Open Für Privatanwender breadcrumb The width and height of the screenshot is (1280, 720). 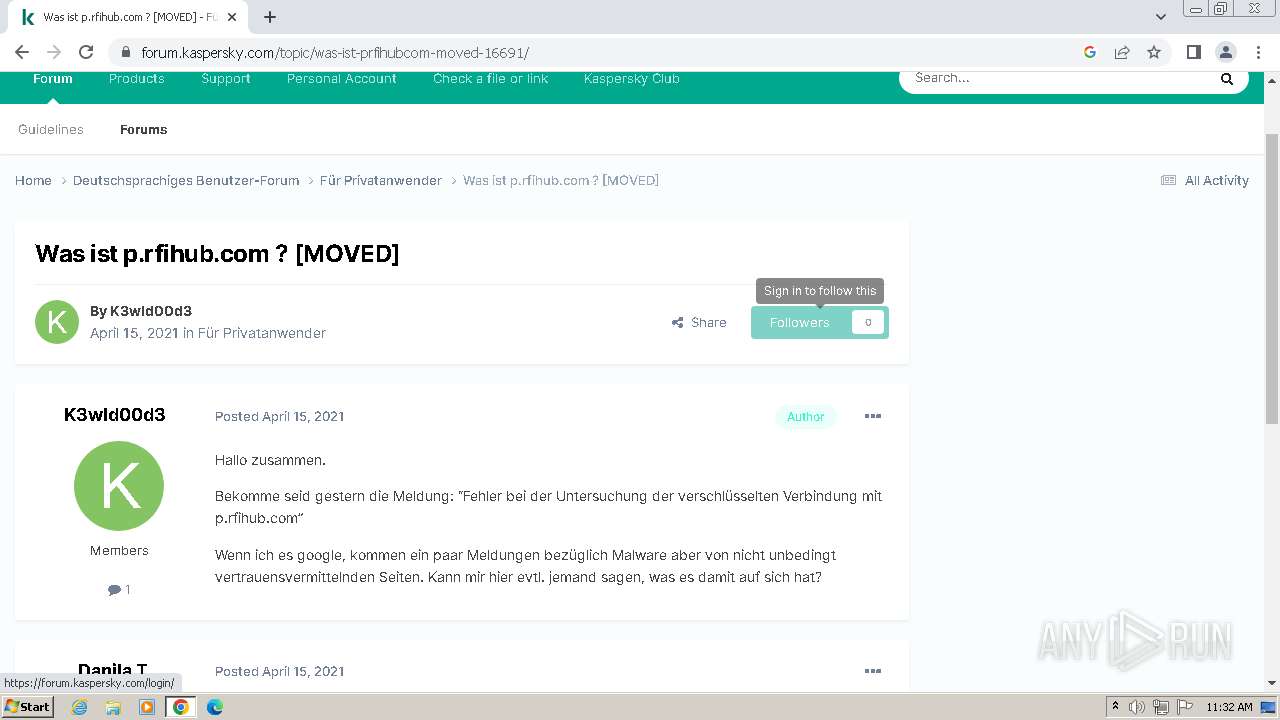coord(381,181)
